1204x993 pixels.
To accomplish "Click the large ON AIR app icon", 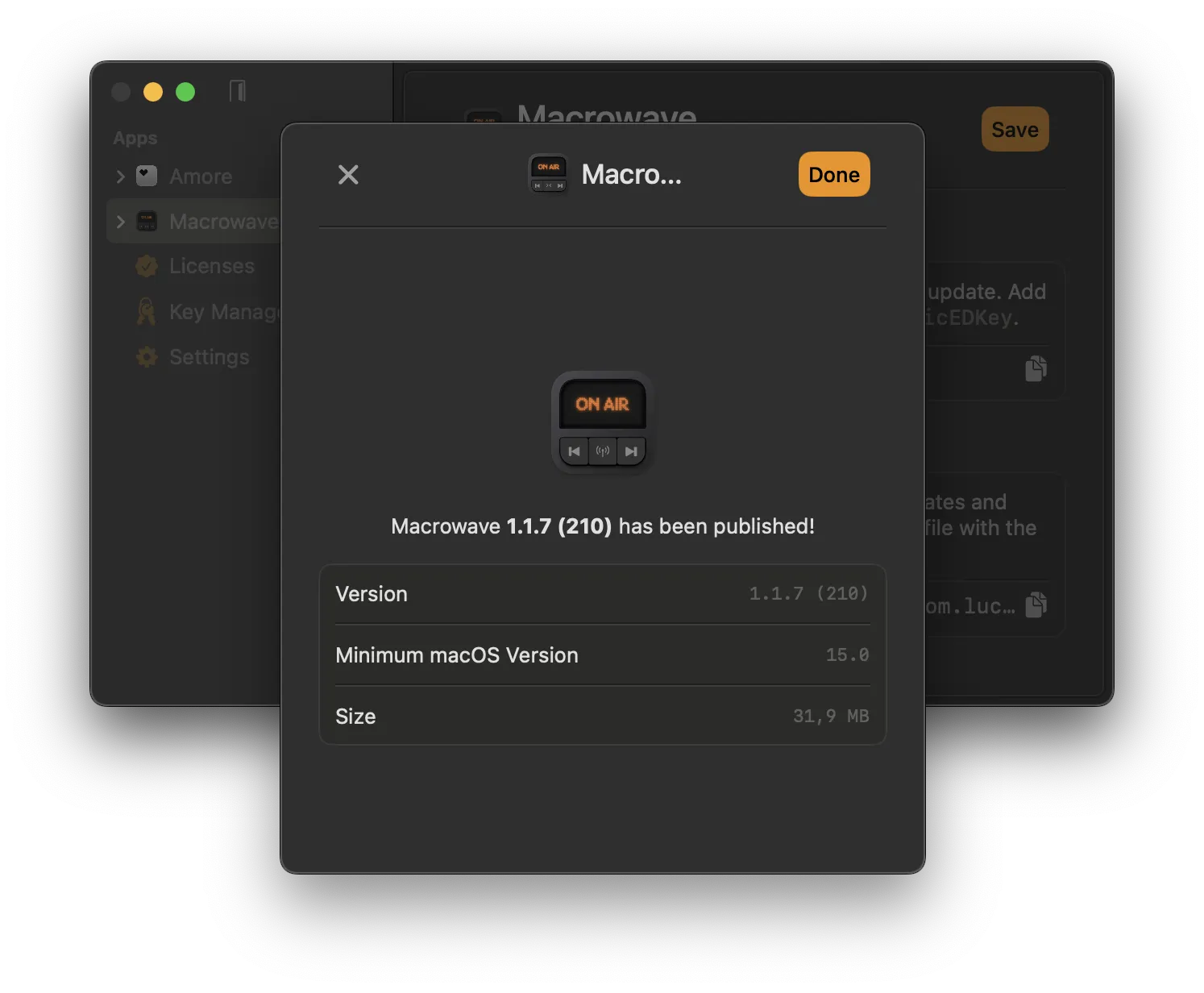I will pyautogui.click(x=602, y=423).
